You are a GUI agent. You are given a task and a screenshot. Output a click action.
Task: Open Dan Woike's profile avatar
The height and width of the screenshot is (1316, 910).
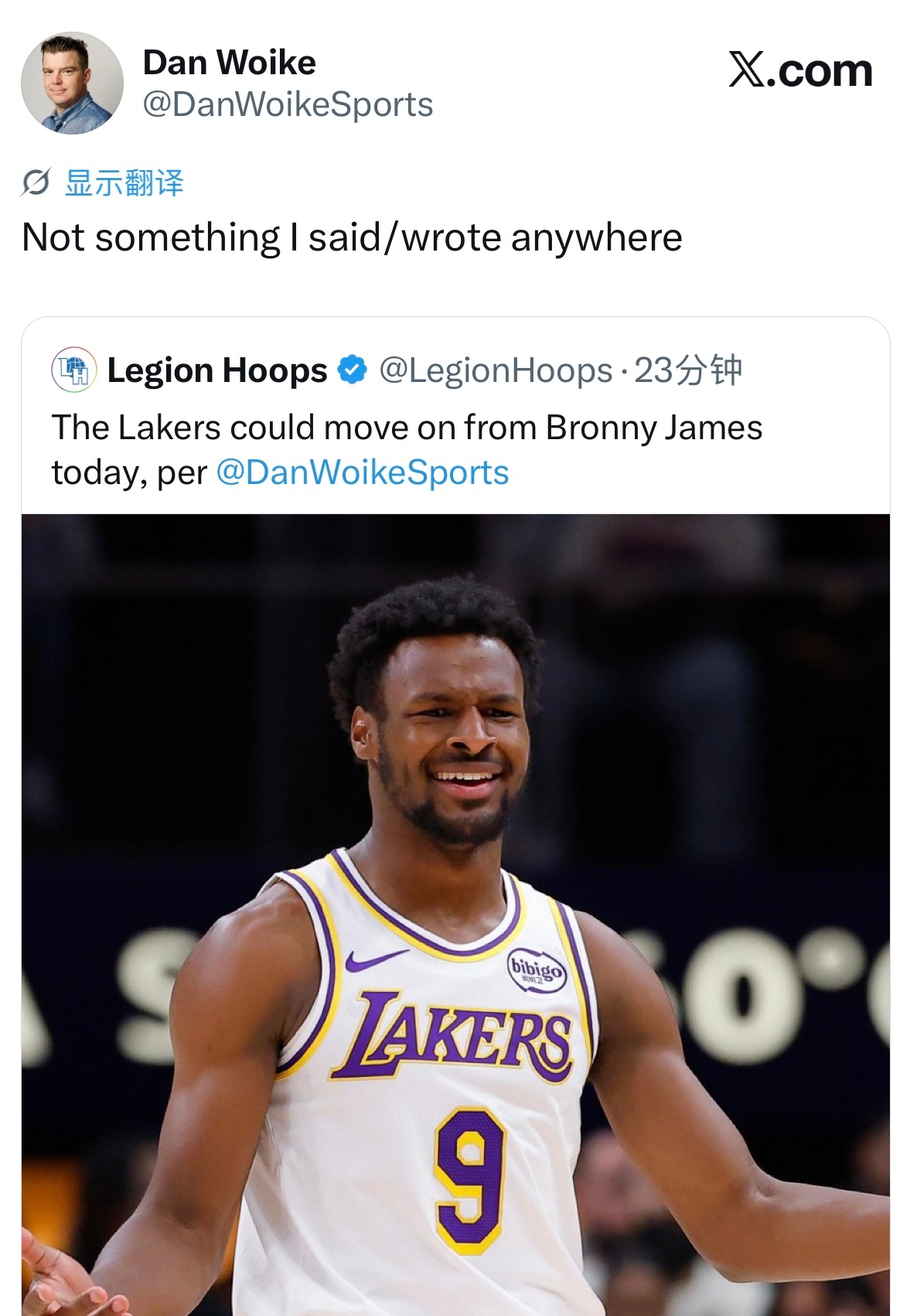pos(72,83)
